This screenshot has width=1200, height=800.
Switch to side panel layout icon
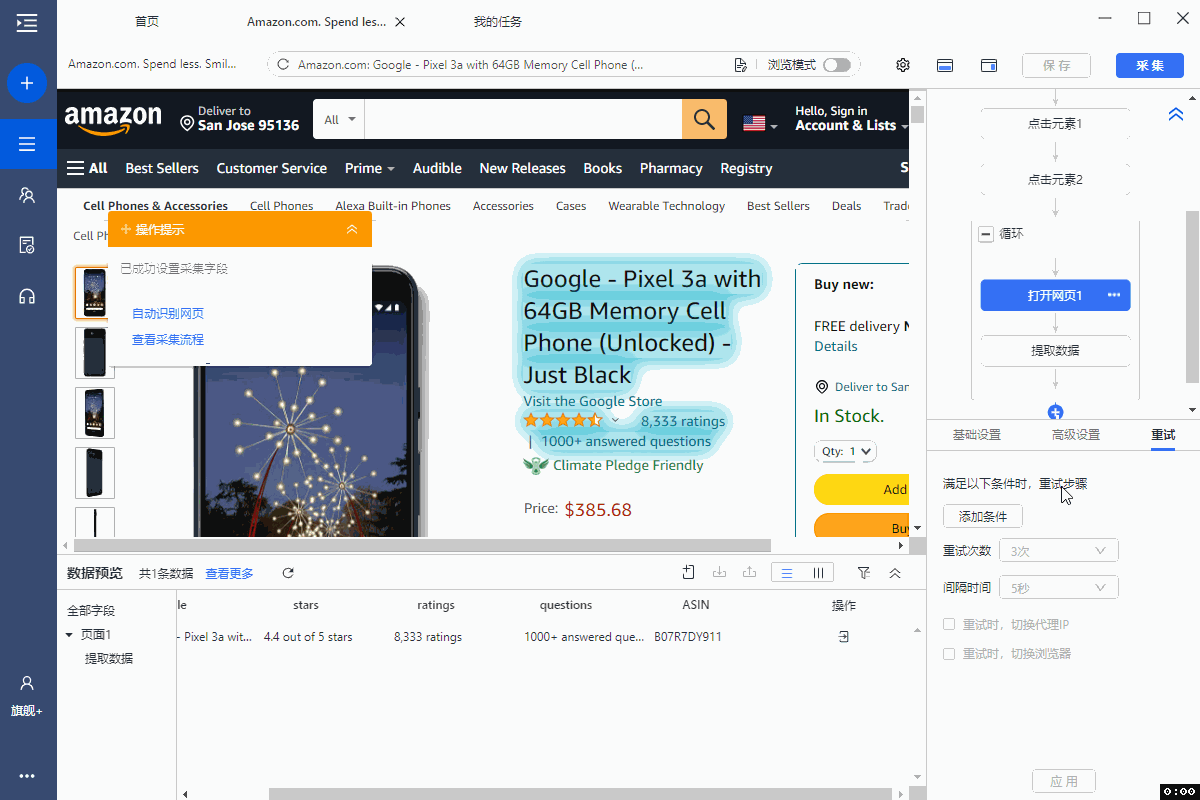[x=989, y=65]
